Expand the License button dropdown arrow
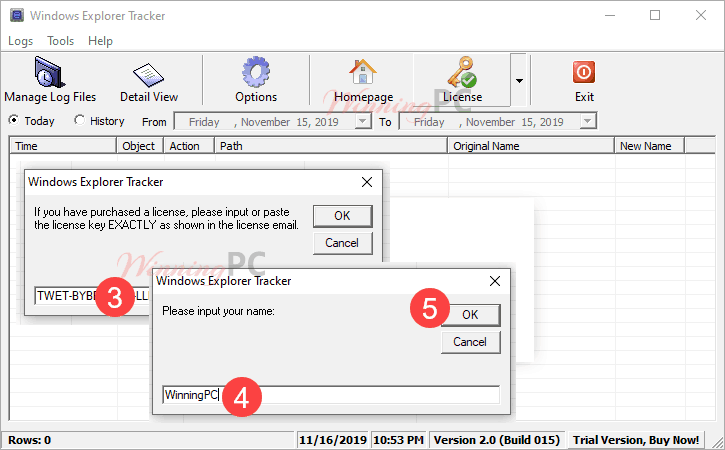Image resolution: width=725 pixels, height=450 pixels. click(519, 80)
